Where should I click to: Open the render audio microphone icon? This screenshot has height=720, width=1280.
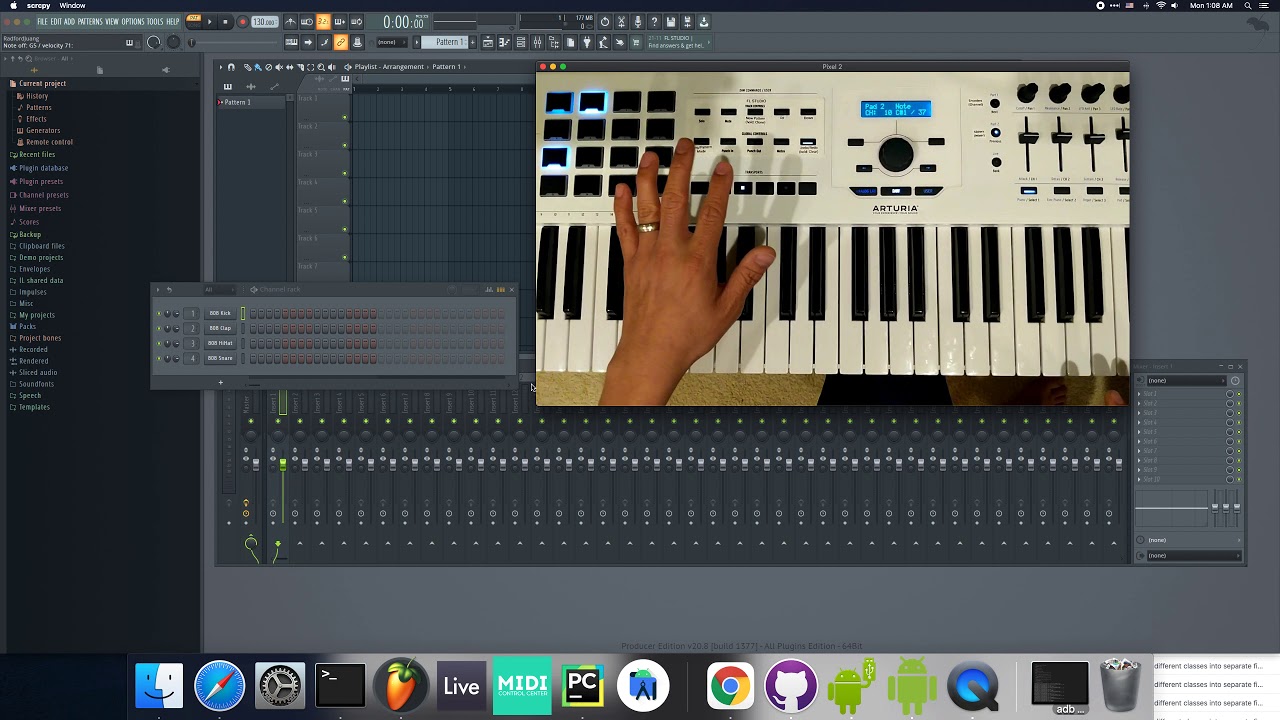[x=638, y=21]
